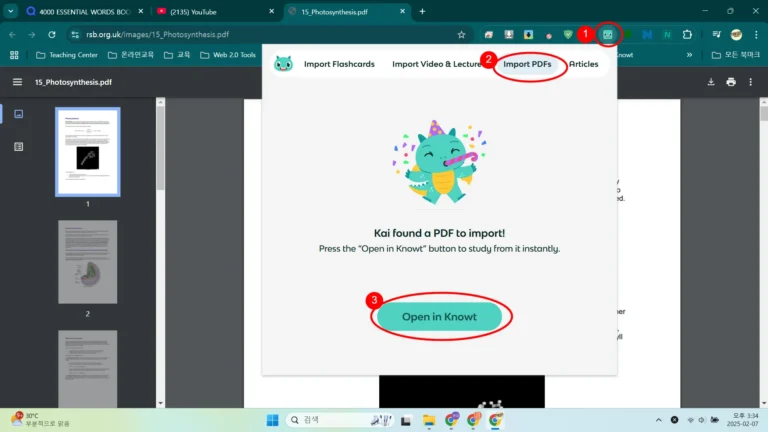Click the blue M extension icon
Screen dimensions: 768x432
coord(647,34)
